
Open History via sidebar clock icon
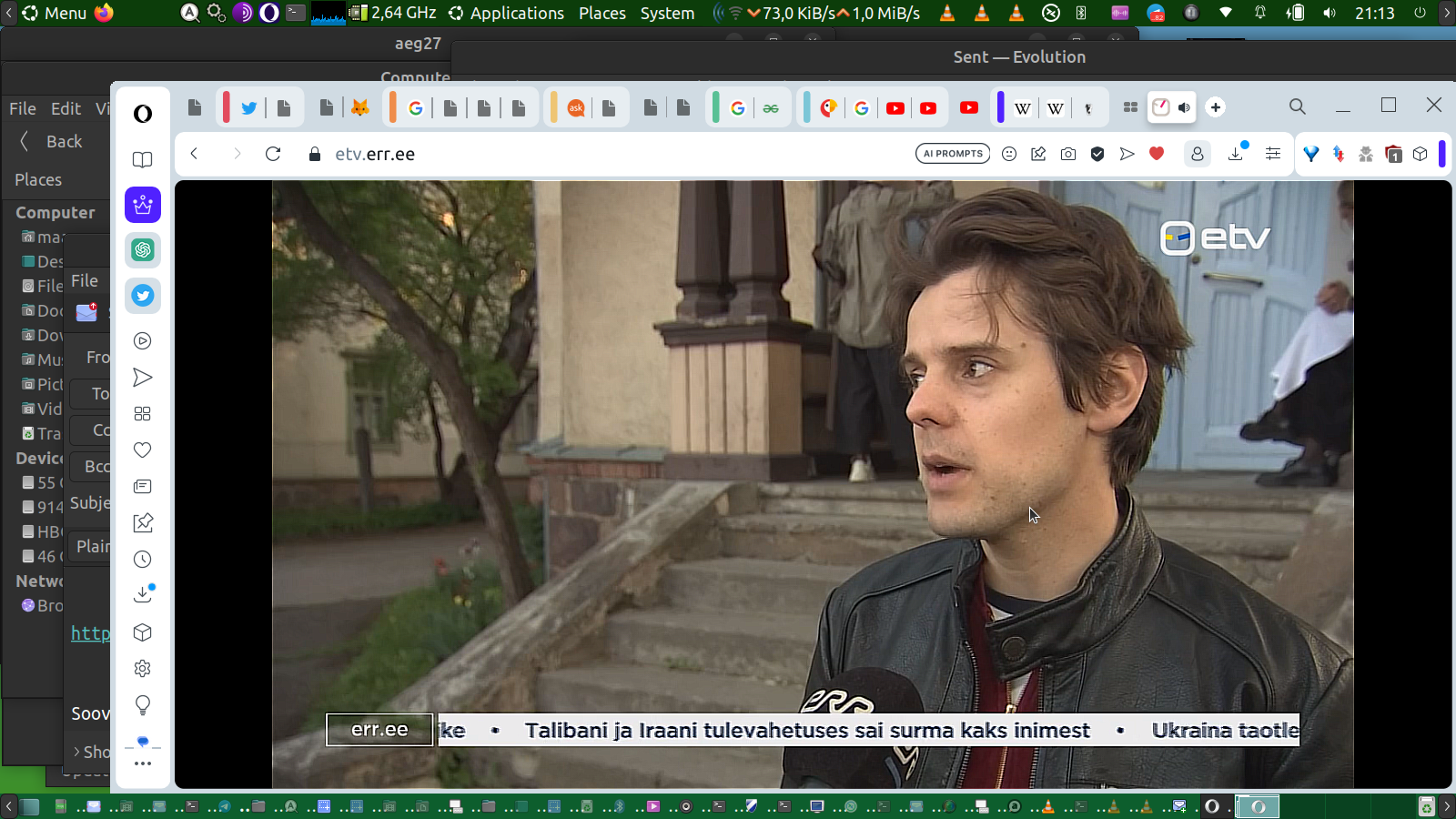pos(143,560)
